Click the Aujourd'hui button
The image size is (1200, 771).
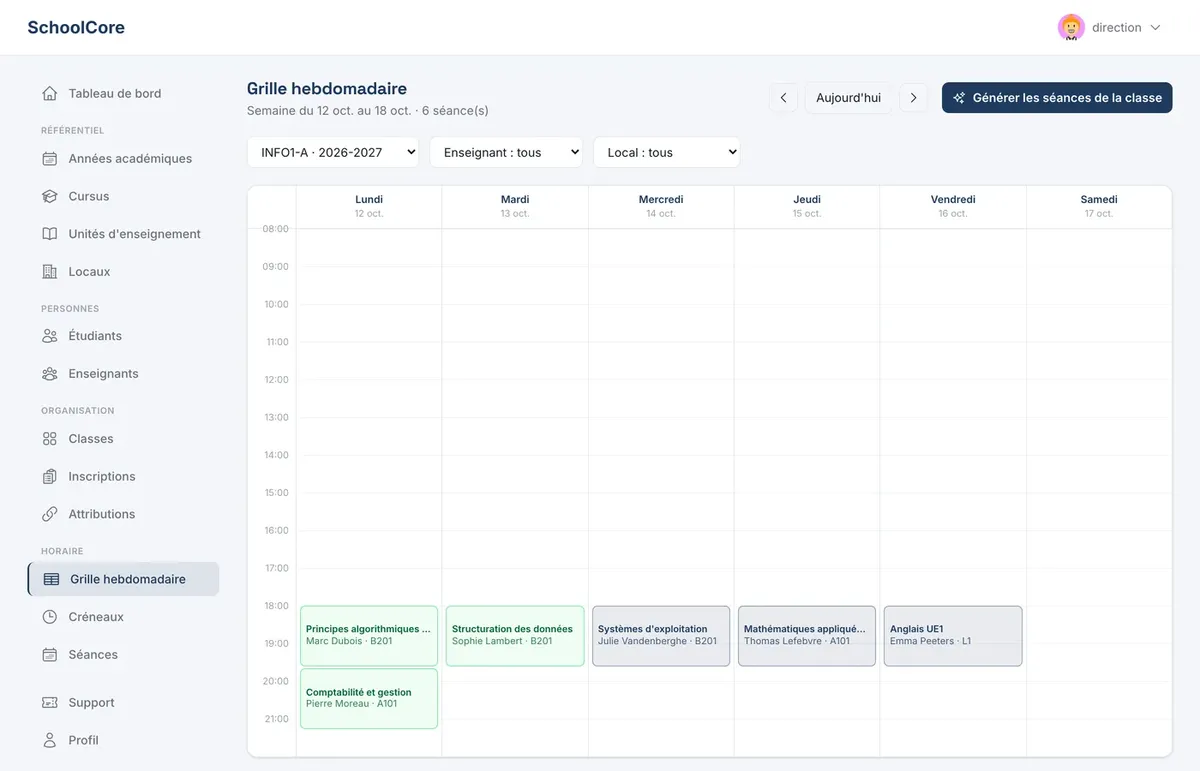(849, 98)
